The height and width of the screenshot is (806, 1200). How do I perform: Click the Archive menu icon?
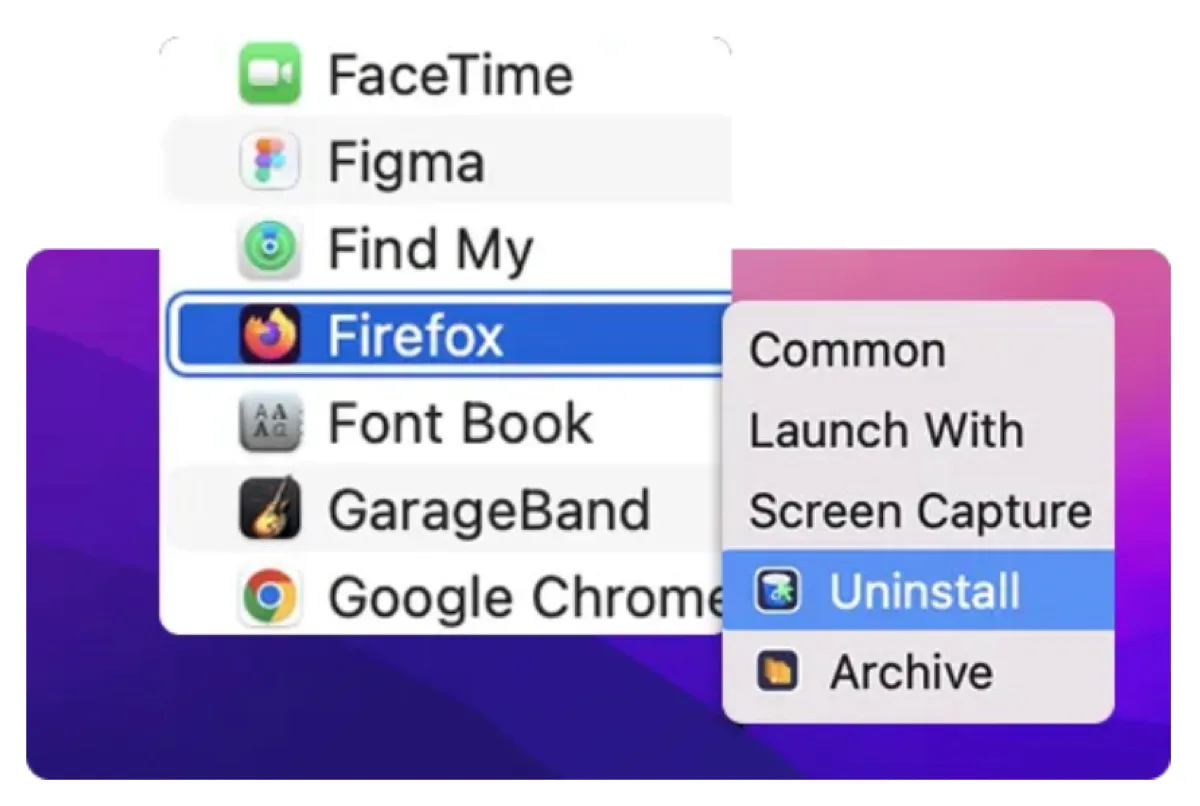tap(777, 671)
